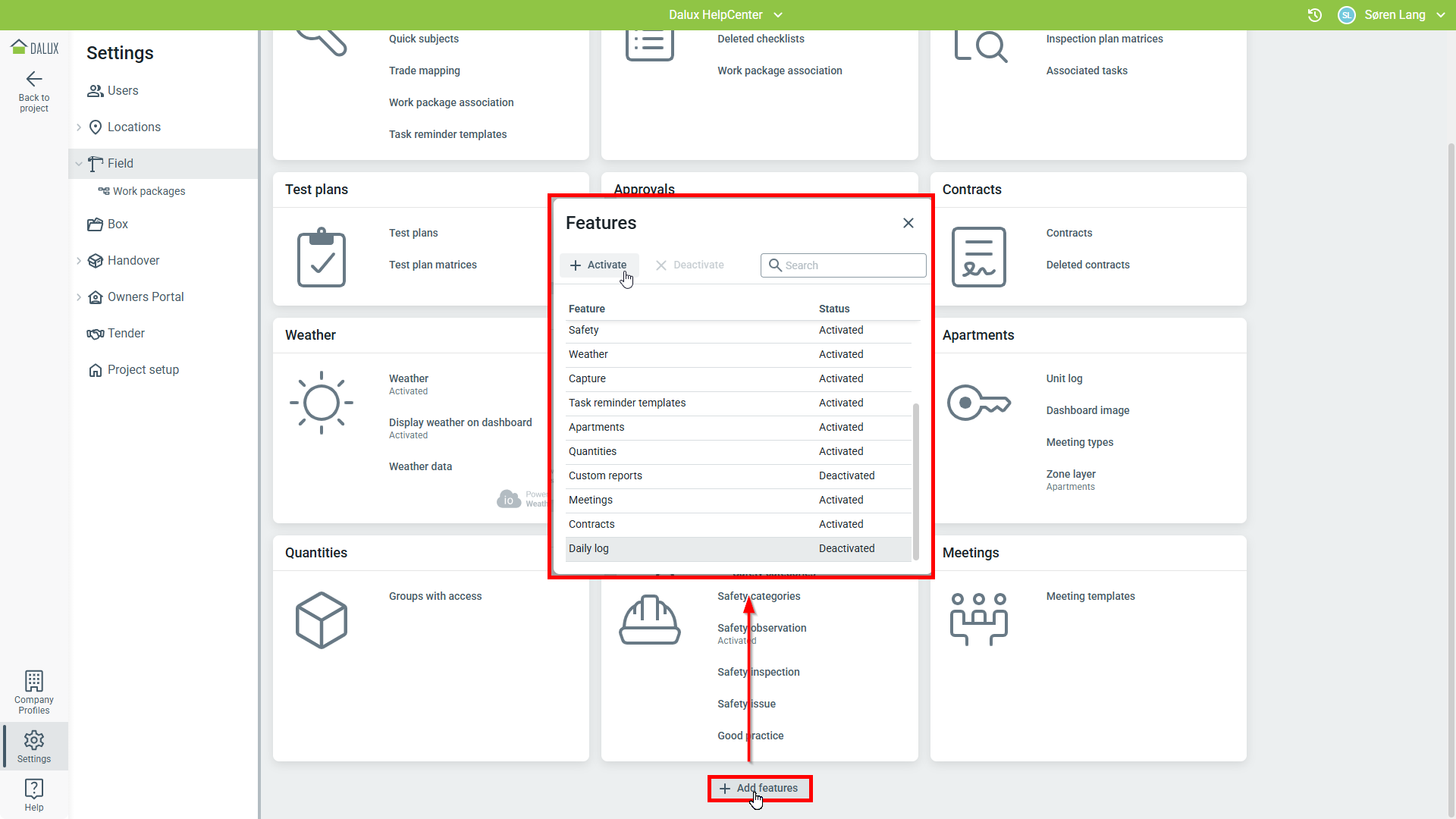Click the Add features button
Screen dimensions: 1456x819
(x=760, y=789)
